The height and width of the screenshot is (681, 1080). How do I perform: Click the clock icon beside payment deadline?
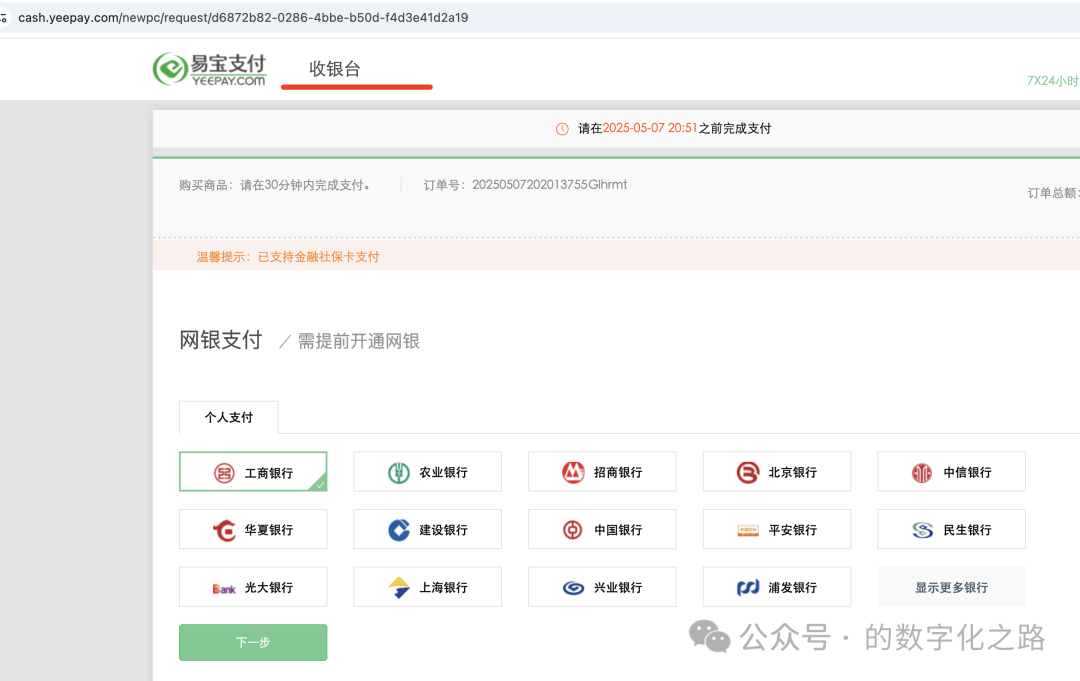click(x=562, y=129)
